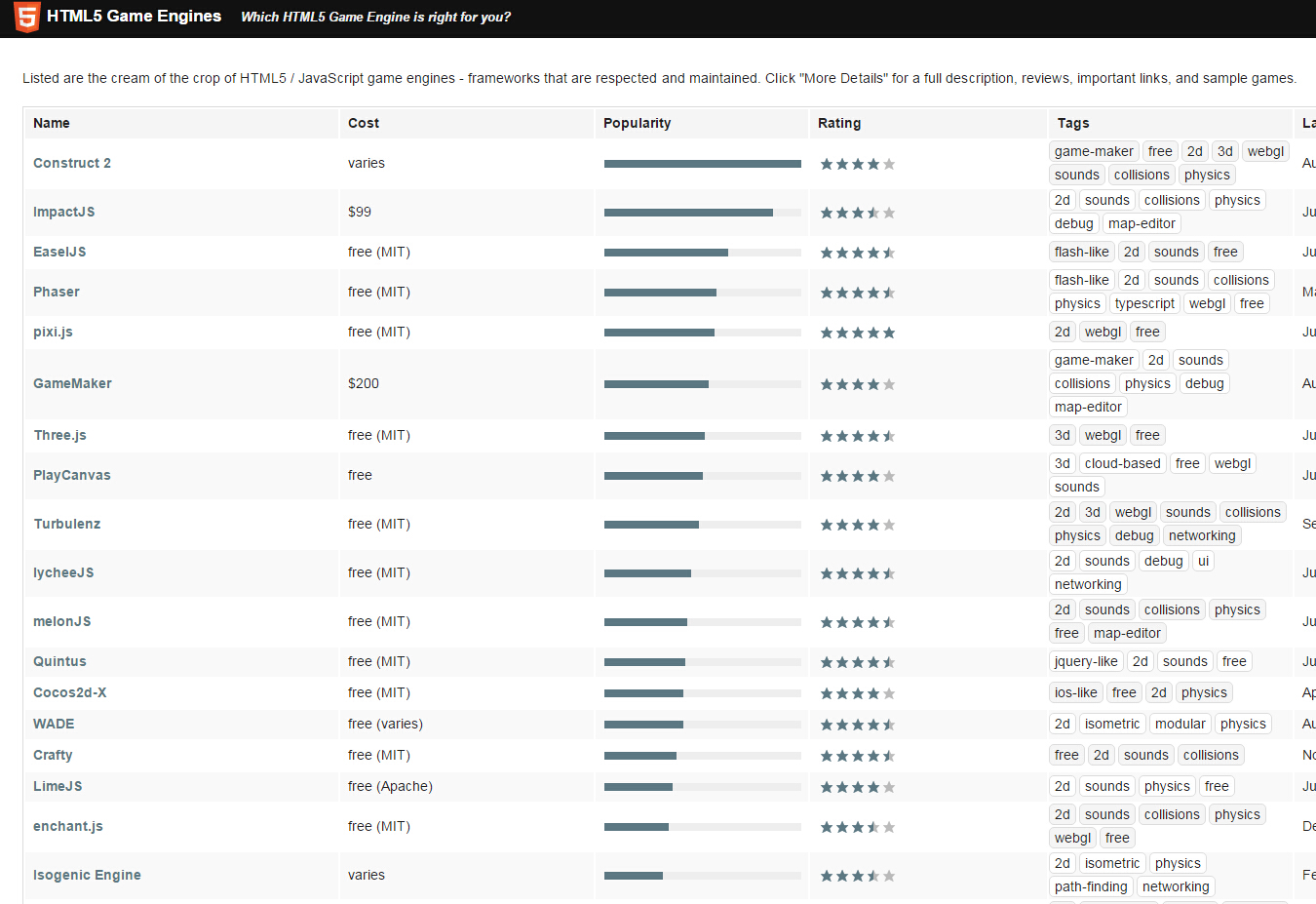Select the collisions tag in Crafty row
The image size is (1316, 904).
1211,755
